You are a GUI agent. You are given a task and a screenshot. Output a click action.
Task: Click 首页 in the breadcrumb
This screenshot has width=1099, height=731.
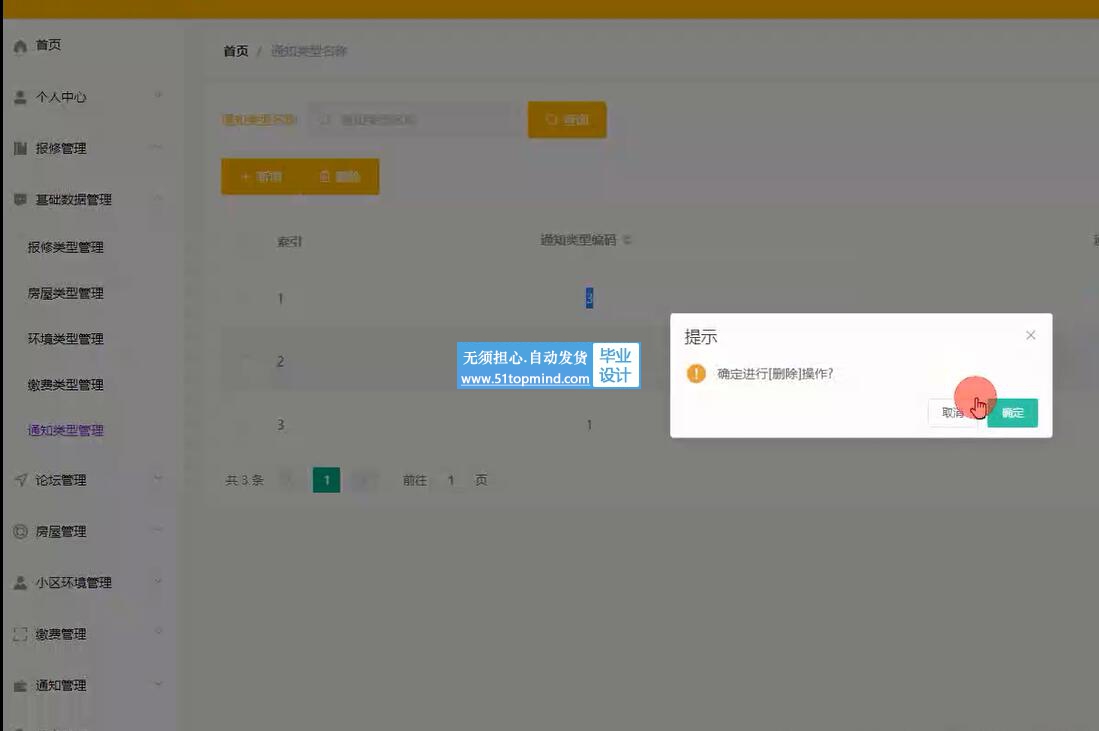point(236,51)
